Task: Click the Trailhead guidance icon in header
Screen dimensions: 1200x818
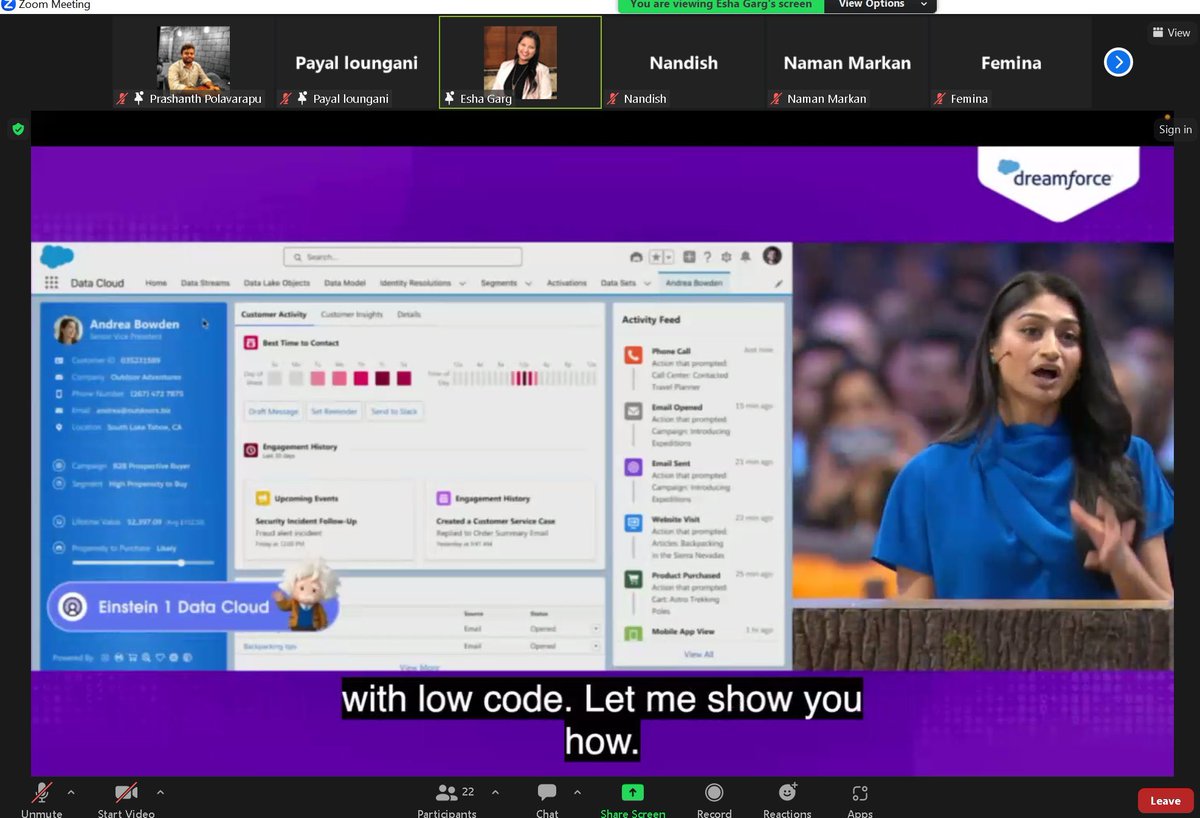Action: point(635,257)
